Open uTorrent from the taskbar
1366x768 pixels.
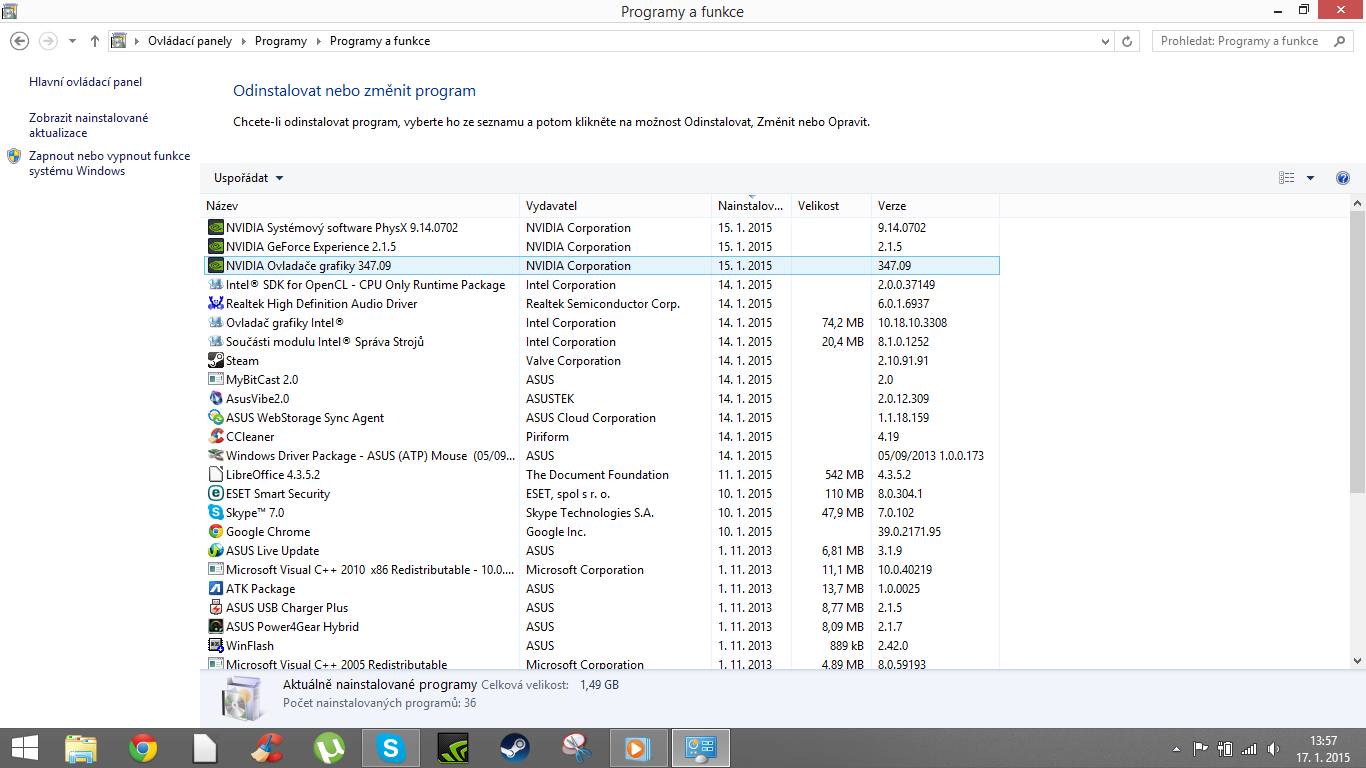point(328,748)
